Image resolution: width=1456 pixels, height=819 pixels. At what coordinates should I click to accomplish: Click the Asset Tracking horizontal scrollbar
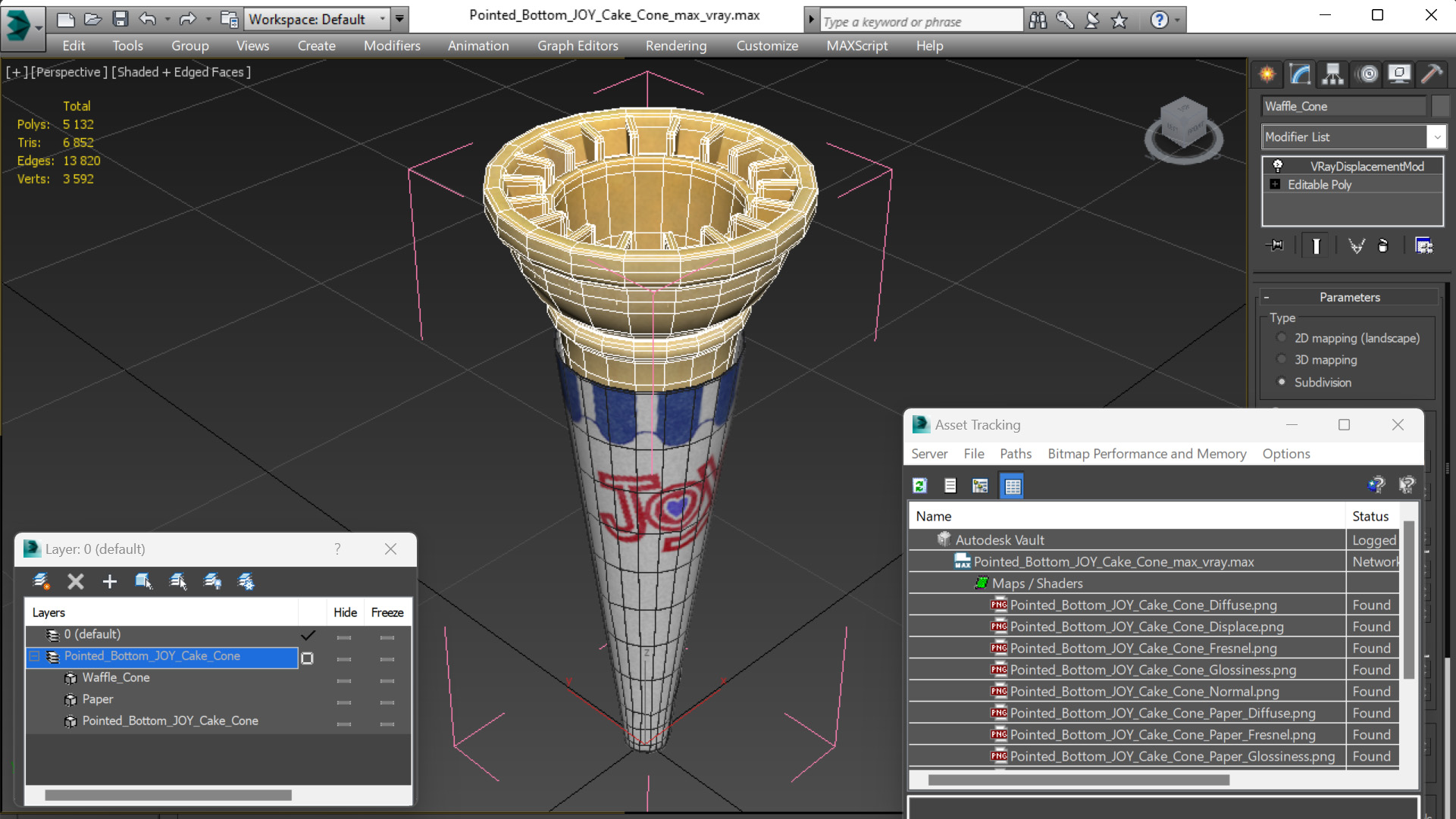click(1078, 780)
